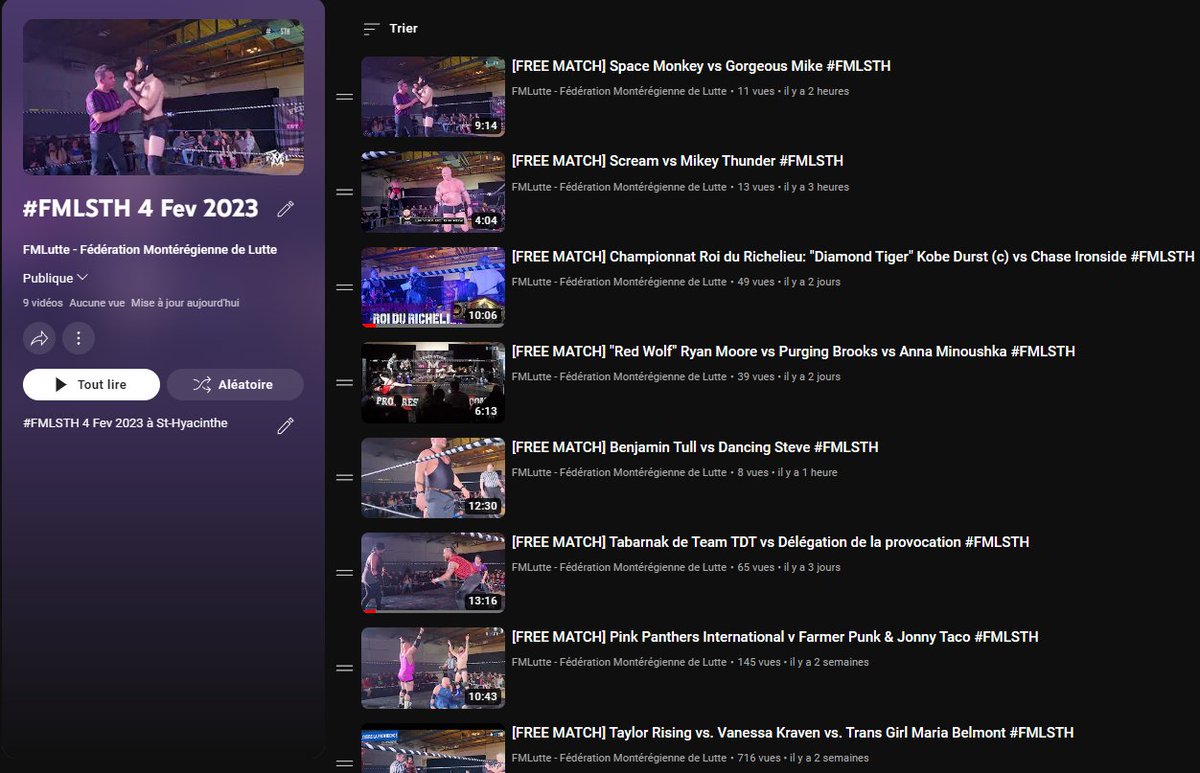This screenshot has width=1200, height=773.
Task: Open the Trier sort menu
Action: [x=390, y=29]
